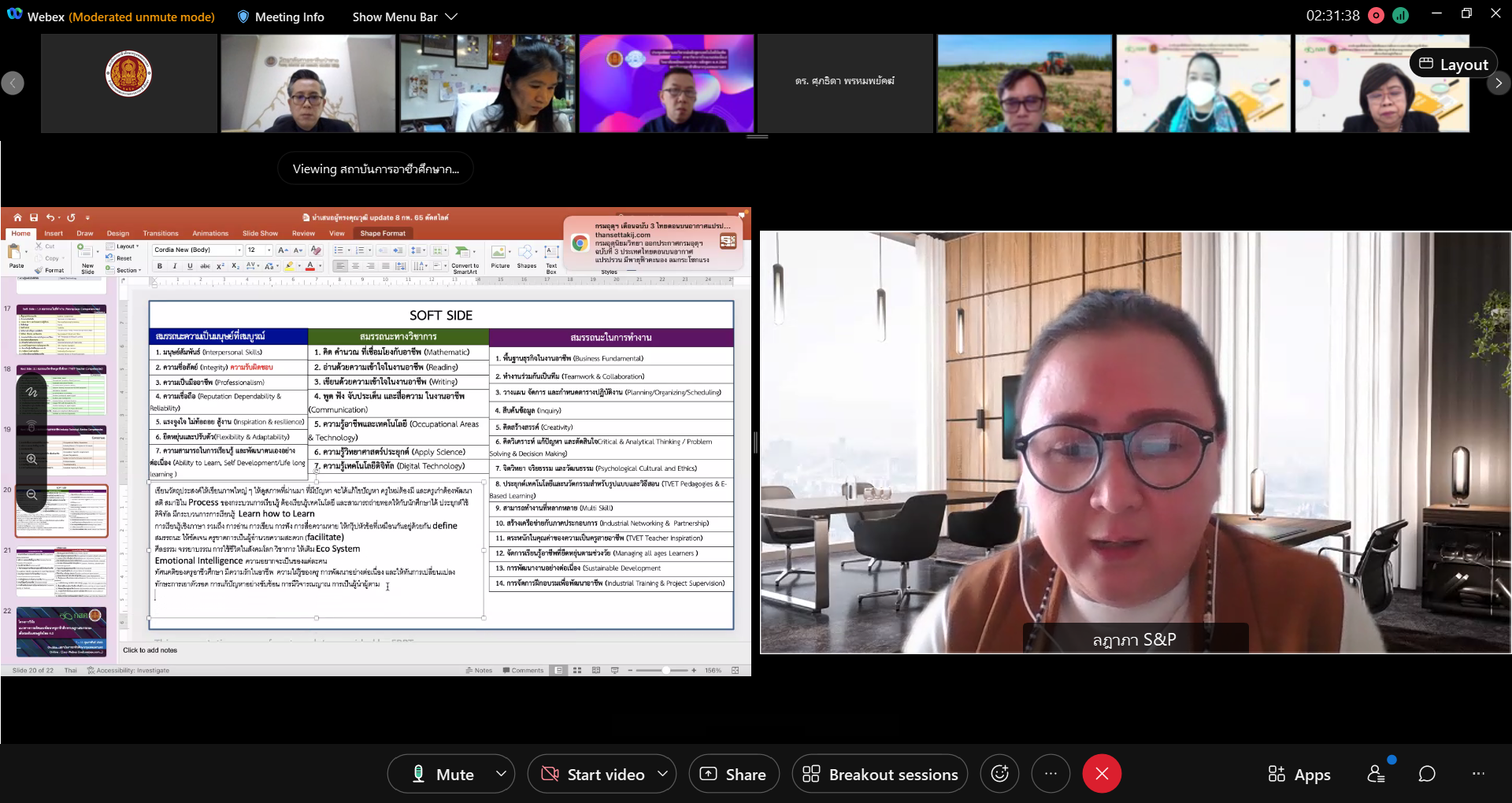Go to next participant video page

click(x=1499, y=83)
